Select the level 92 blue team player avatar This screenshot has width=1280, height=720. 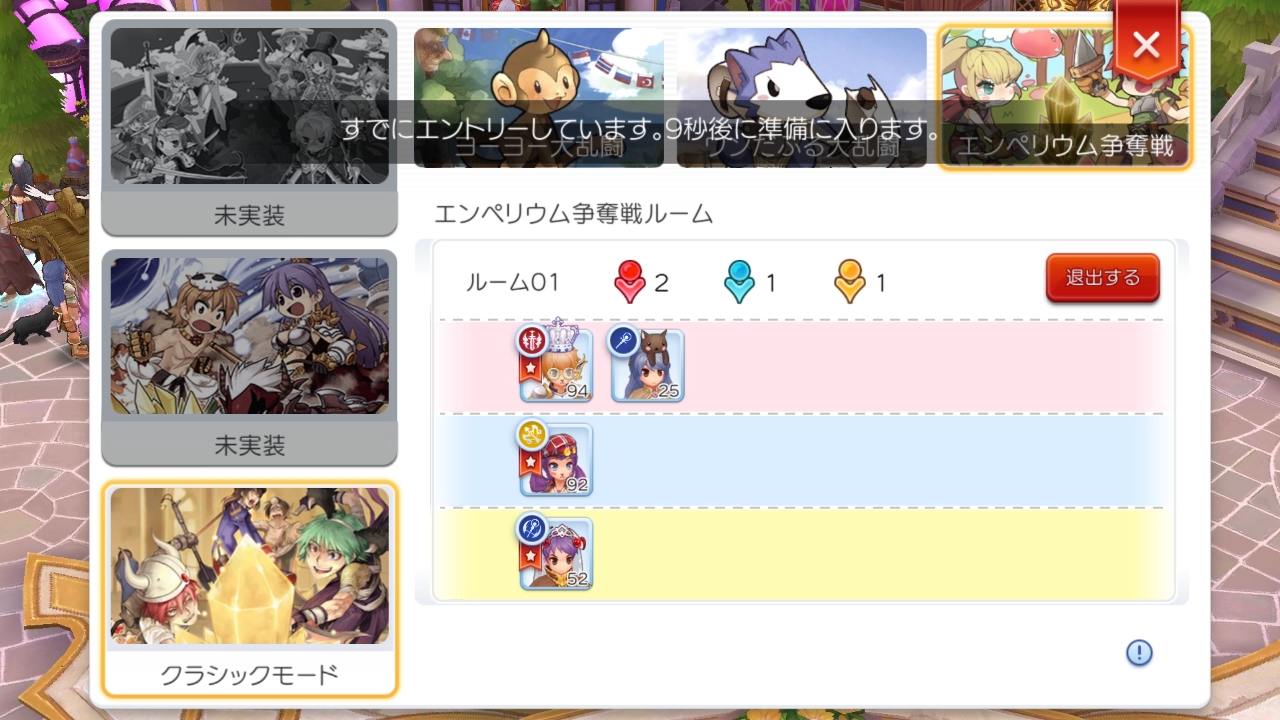(556, 460)
